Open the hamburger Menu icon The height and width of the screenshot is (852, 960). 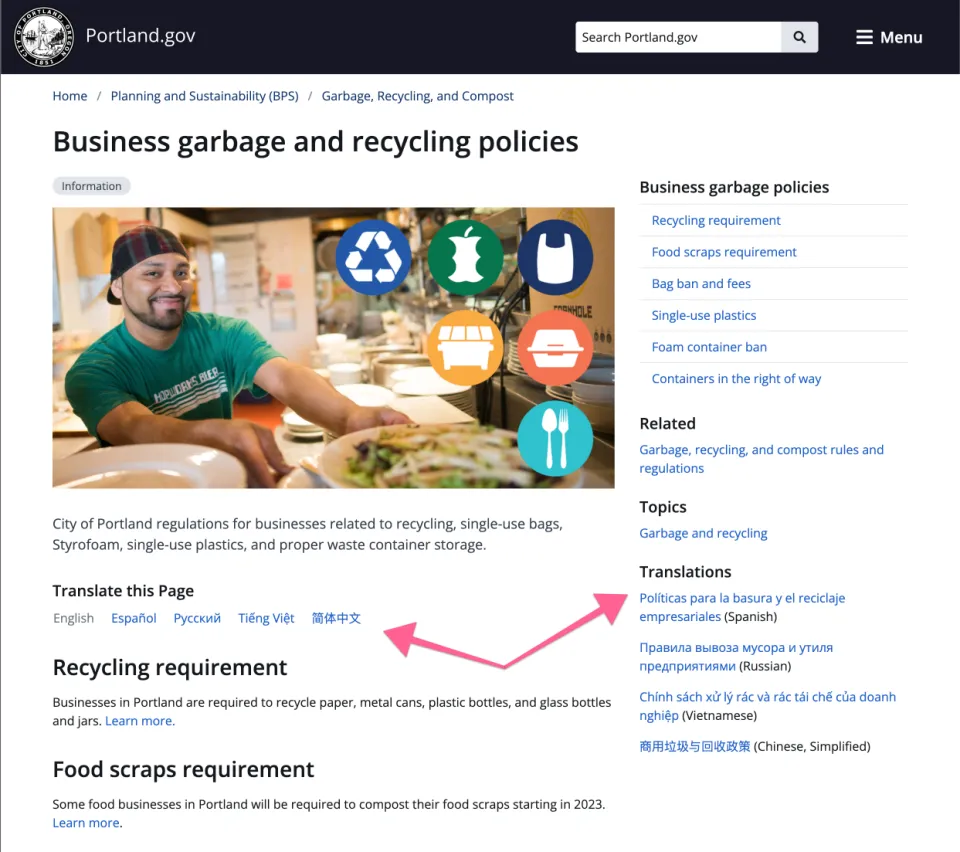tap(862, 36)
